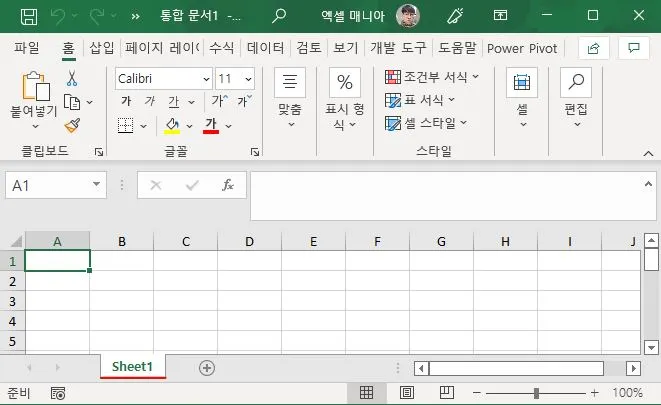The width and height of the screenshot is (661, 405).
Task: Add a new sheet with plus icon
Action: click(207, 368)
